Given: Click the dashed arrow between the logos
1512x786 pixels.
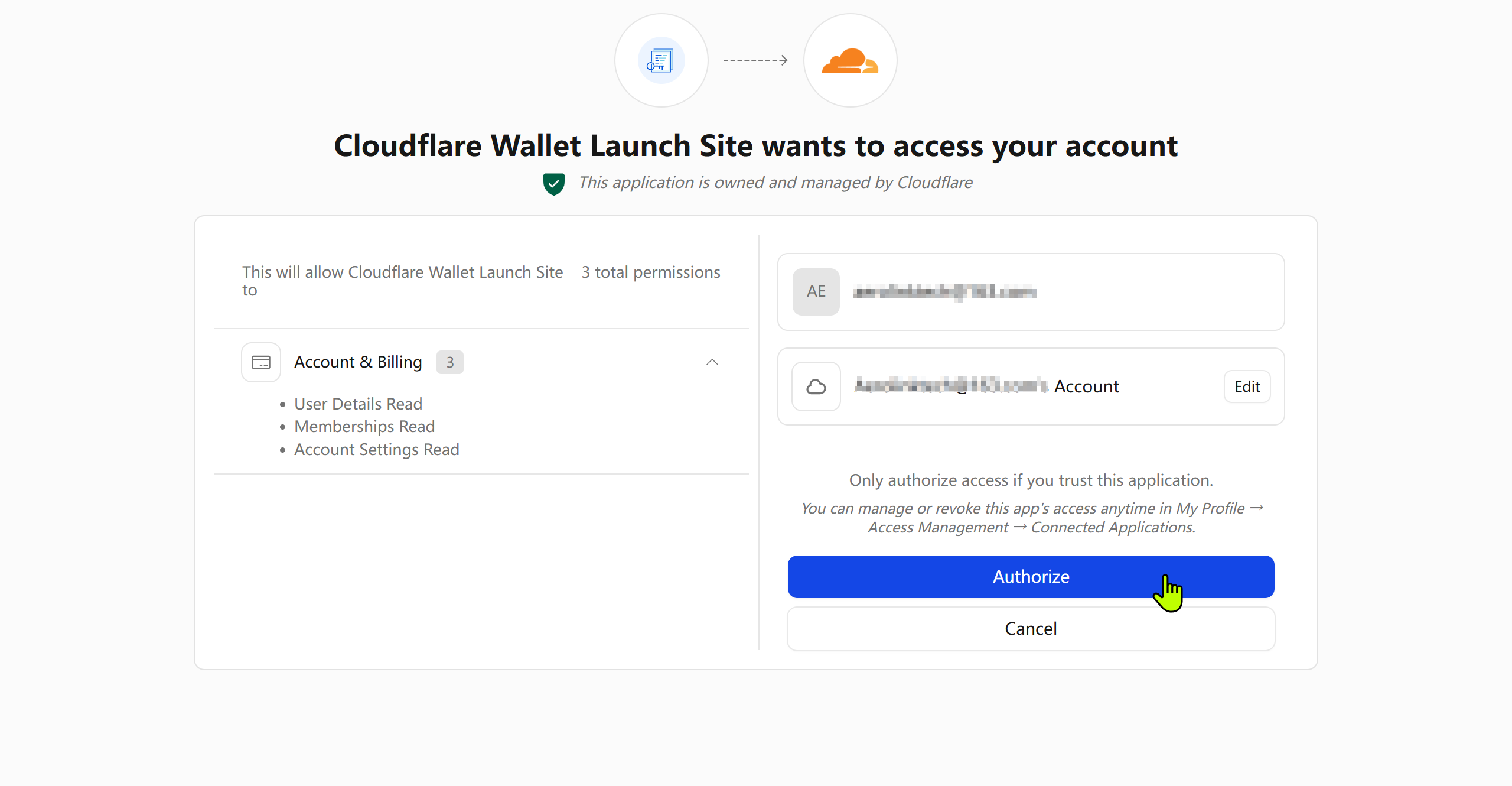Looking at the screenshot, I should [x=755, y=60].
